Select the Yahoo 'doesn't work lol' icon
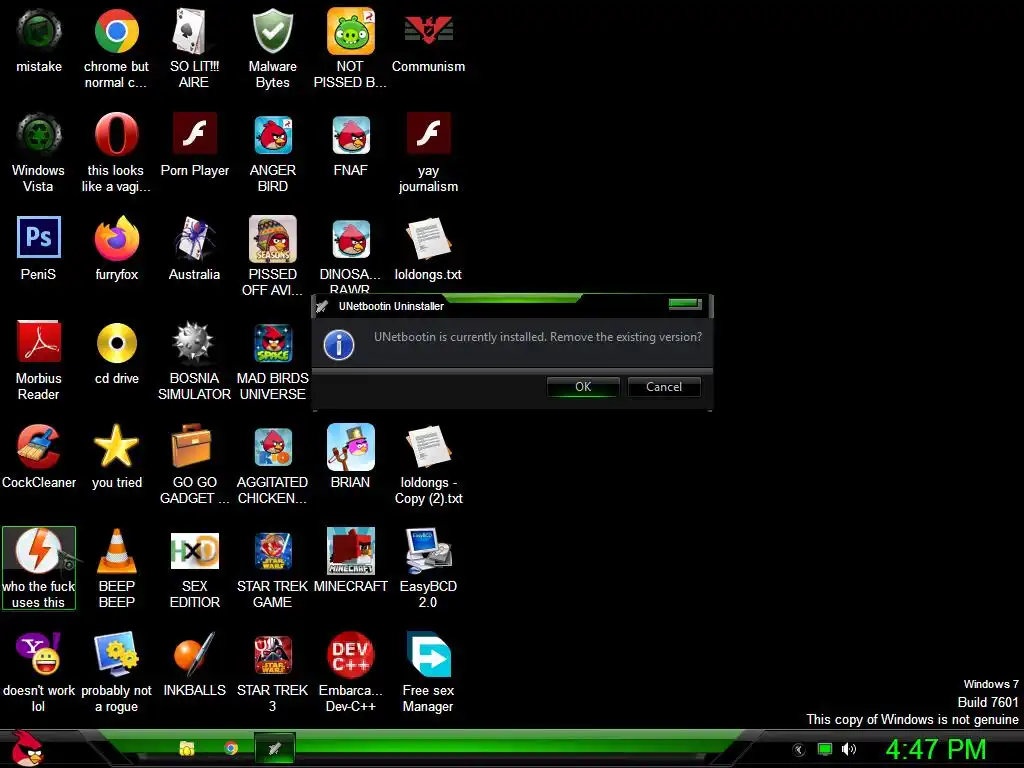Viewport: 1024px width, 768px height. click(x=39, y=654)
